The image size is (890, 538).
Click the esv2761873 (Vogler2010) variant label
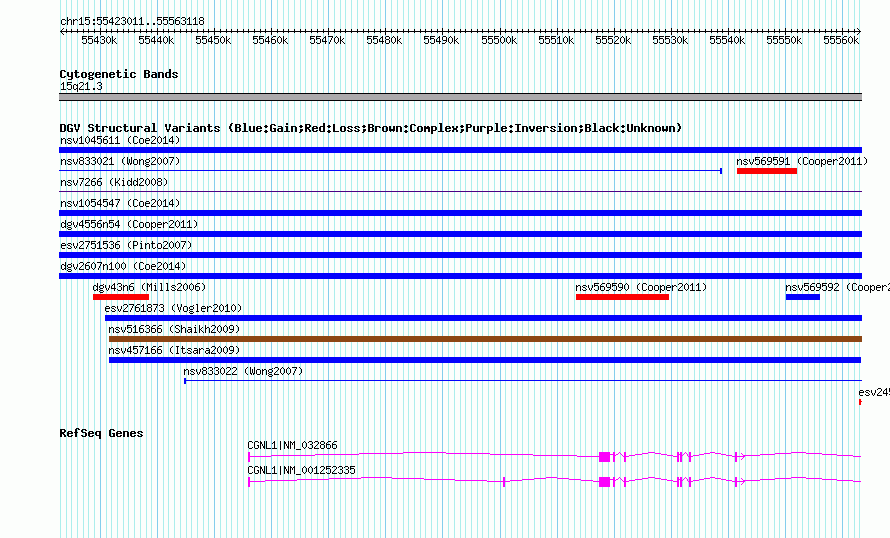(x=173, y=308)
